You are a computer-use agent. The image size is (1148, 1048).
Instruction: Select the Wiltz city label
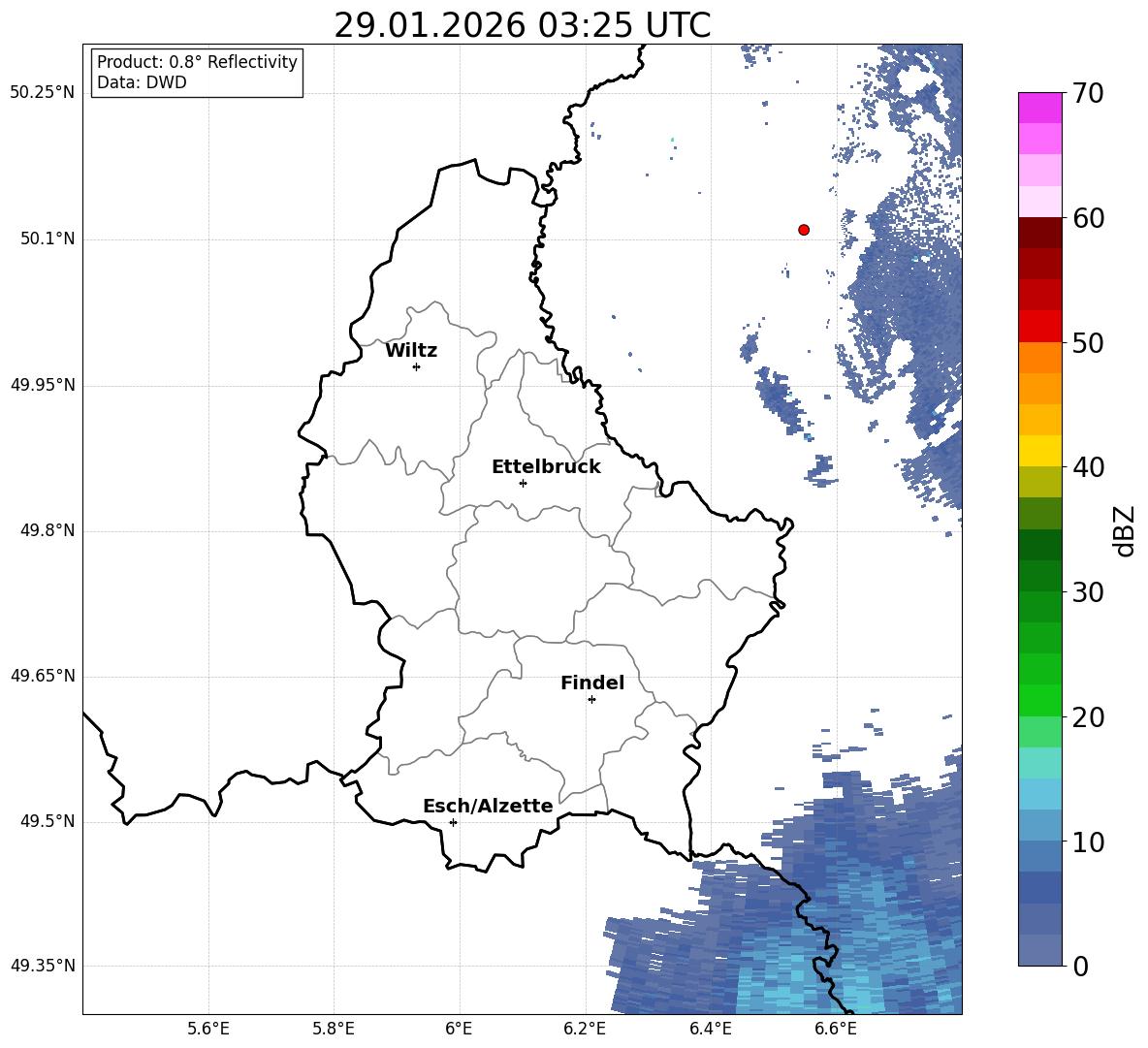411,351
